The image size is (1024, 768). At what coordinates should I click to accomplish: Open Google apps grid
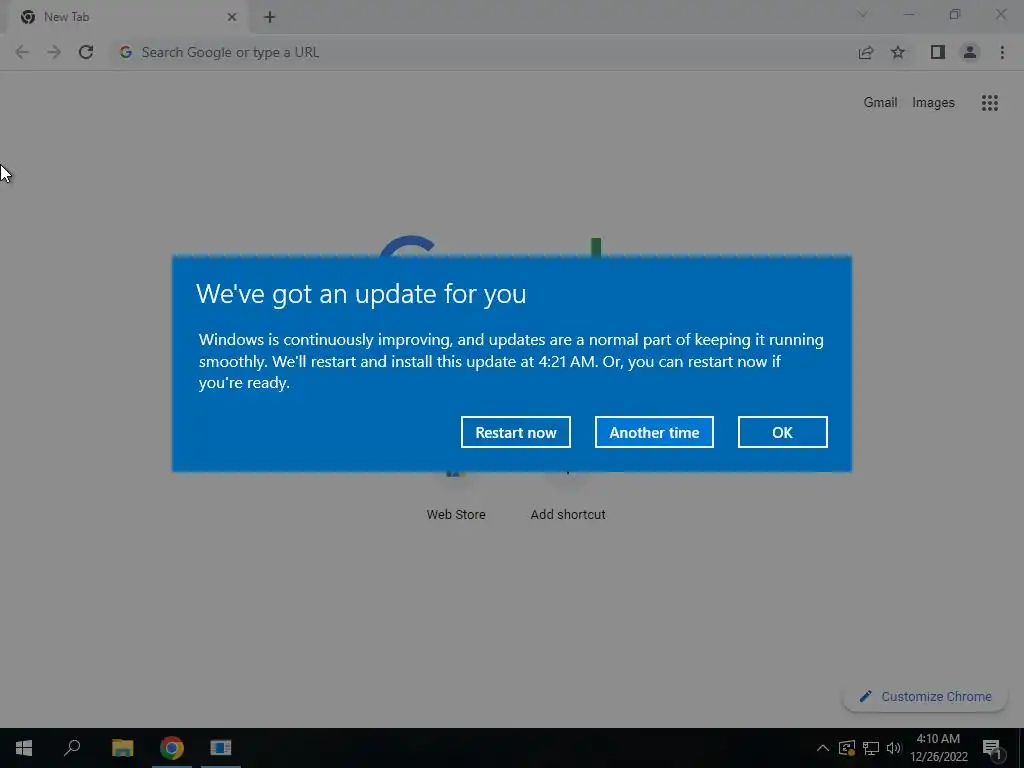[989, 103]
